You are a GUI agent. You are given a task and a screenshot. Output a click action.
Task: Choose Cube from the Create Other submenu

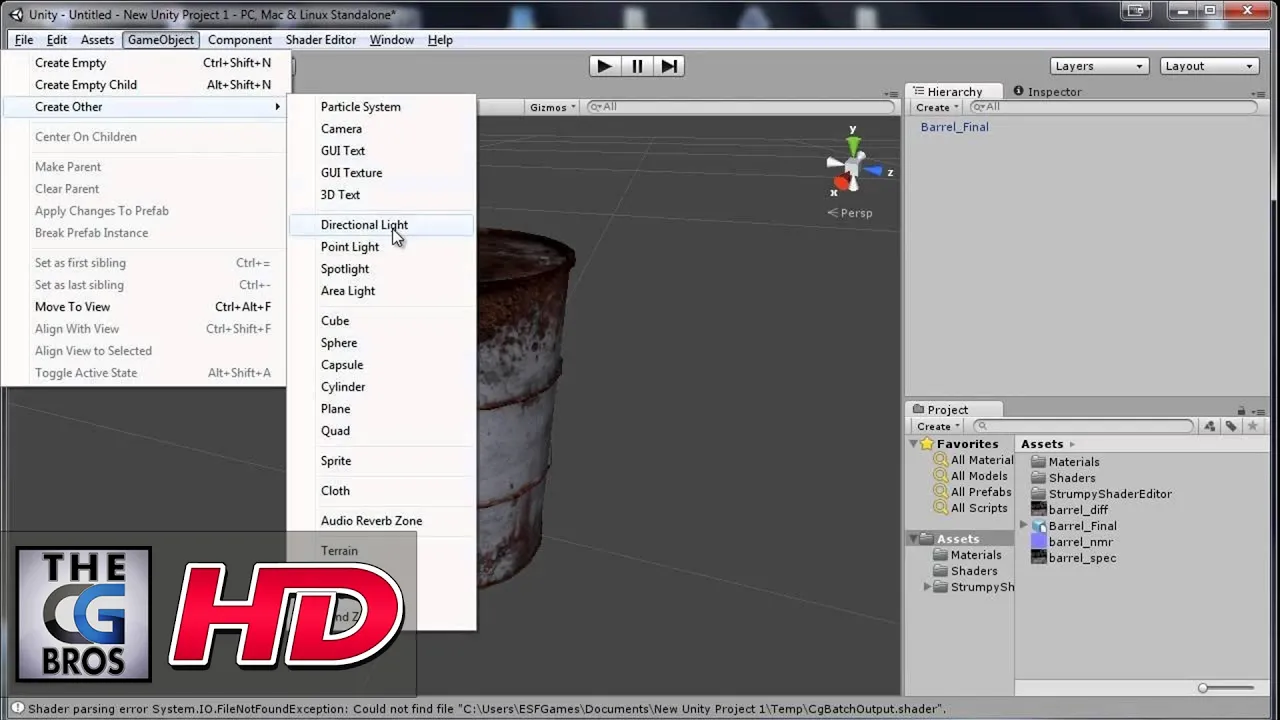tap(381, 321)
